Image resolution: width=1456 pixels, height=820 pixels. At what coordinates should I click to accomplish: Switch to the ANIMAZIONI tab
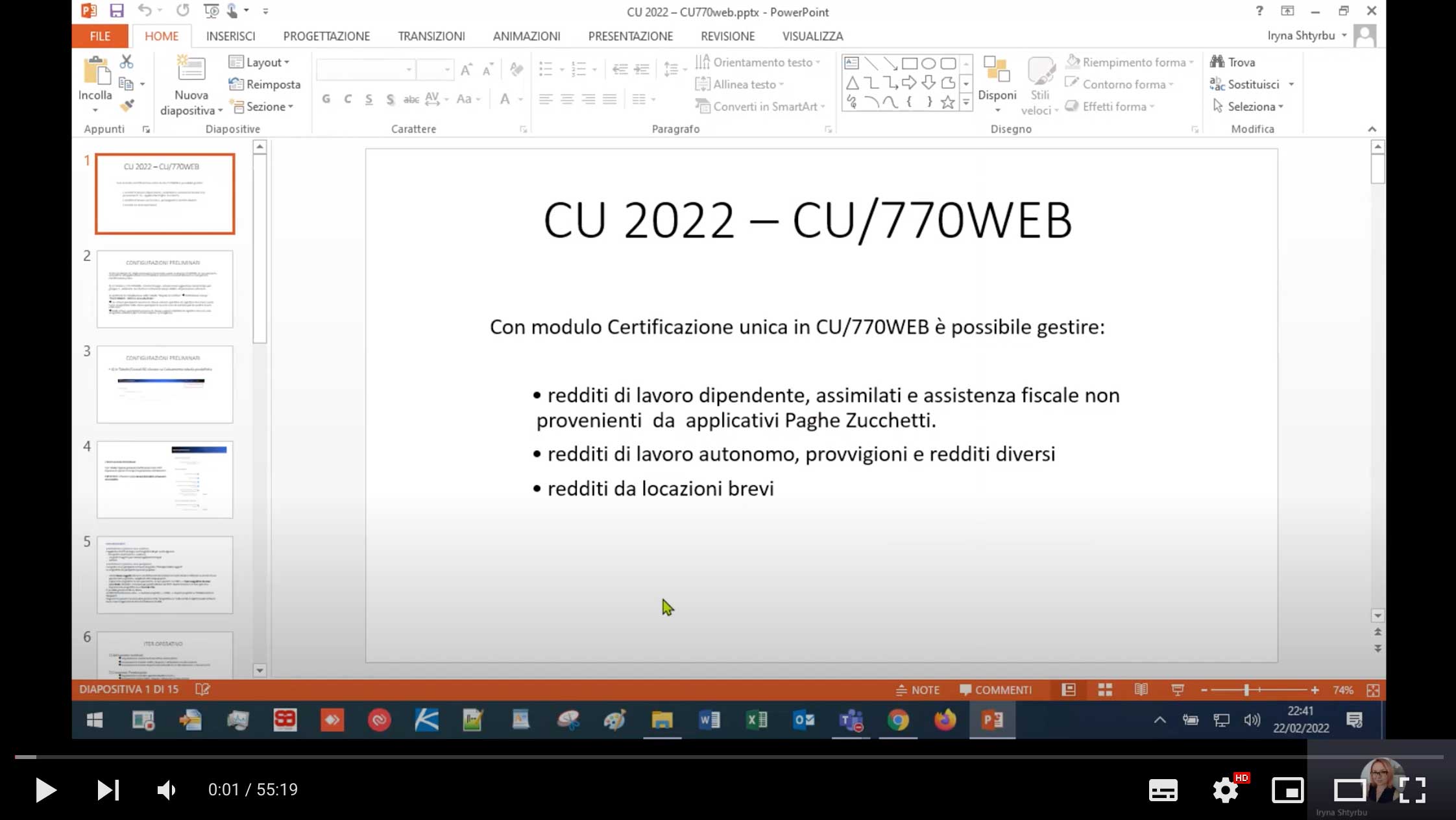[526, 36]
